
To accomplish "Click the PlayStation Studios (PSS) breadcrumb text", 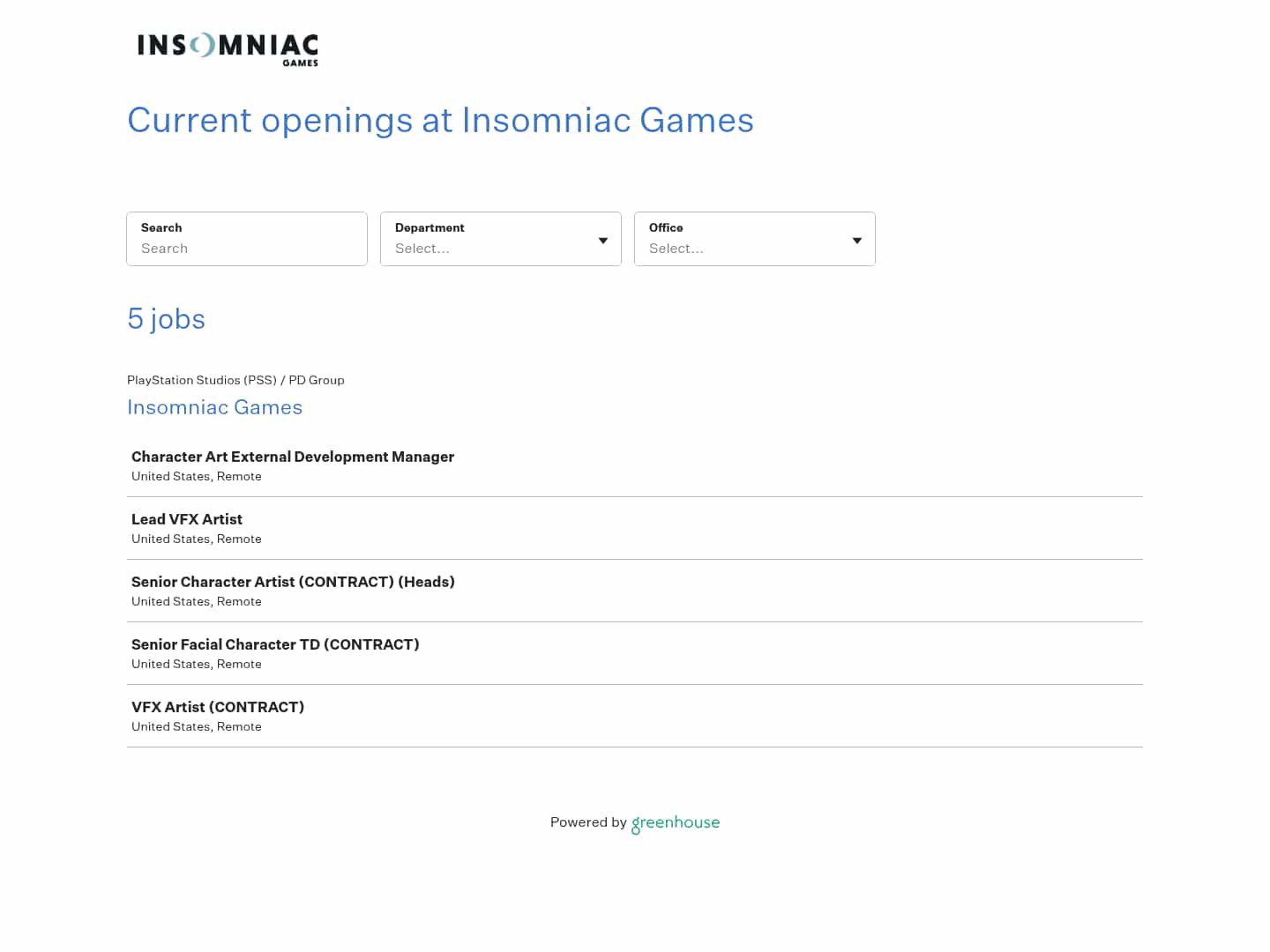I will (202, 380).
